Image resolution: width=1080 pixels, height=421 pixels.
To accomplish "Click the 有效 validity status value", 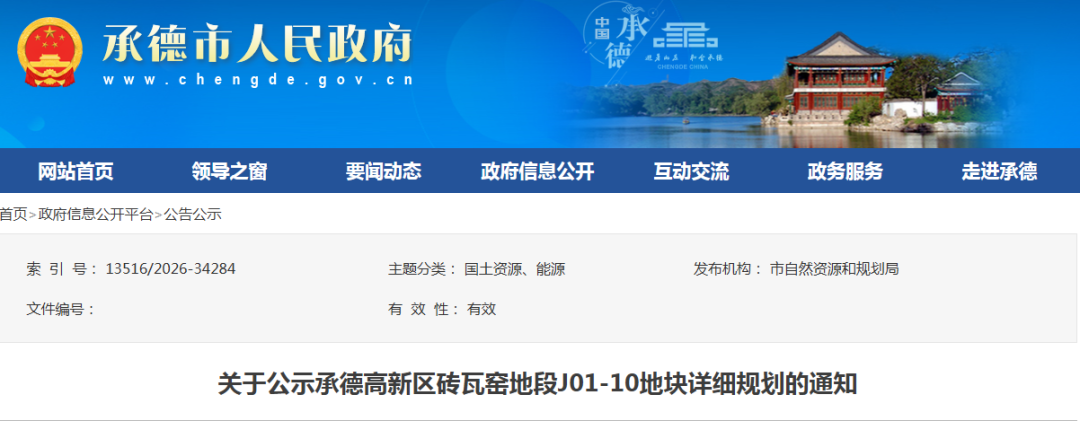I will tap(481, 309).
